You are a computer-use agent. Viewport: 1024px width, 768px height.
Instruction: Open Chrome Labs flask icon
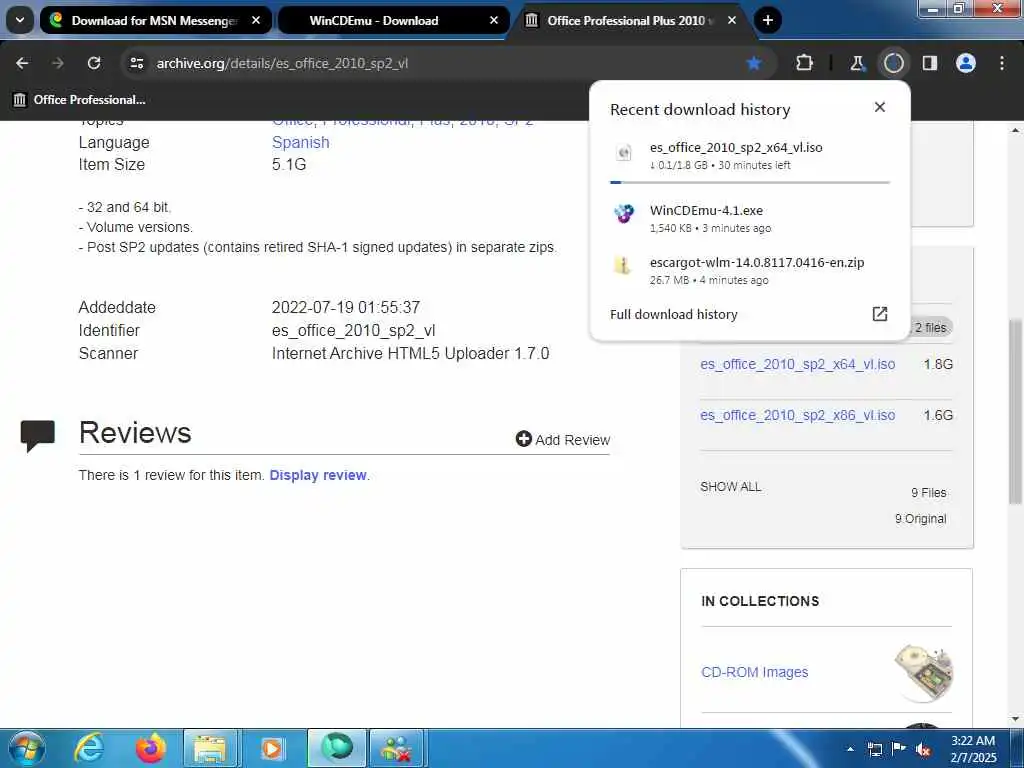857,63
